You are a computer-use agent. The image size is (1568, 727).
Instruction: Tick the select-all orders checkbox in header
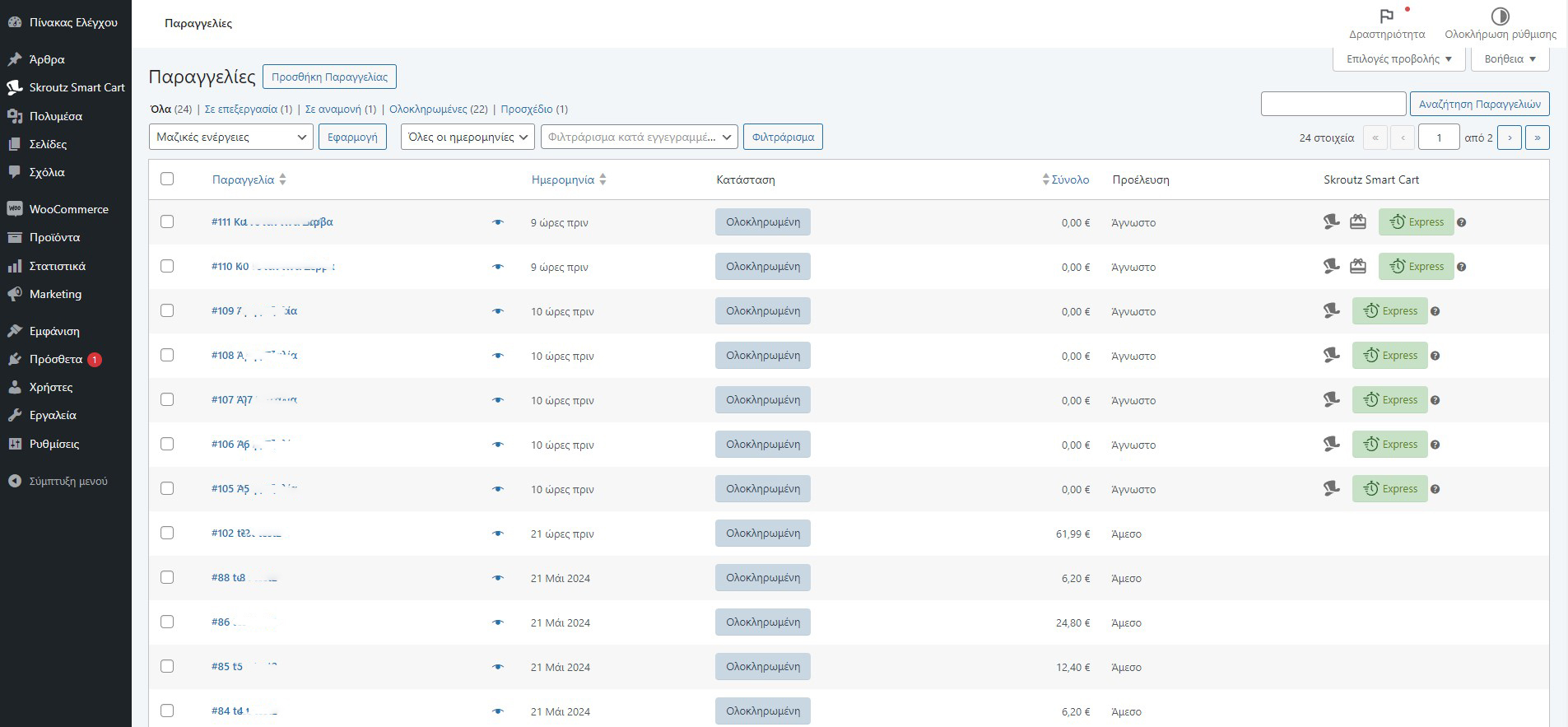167,179
